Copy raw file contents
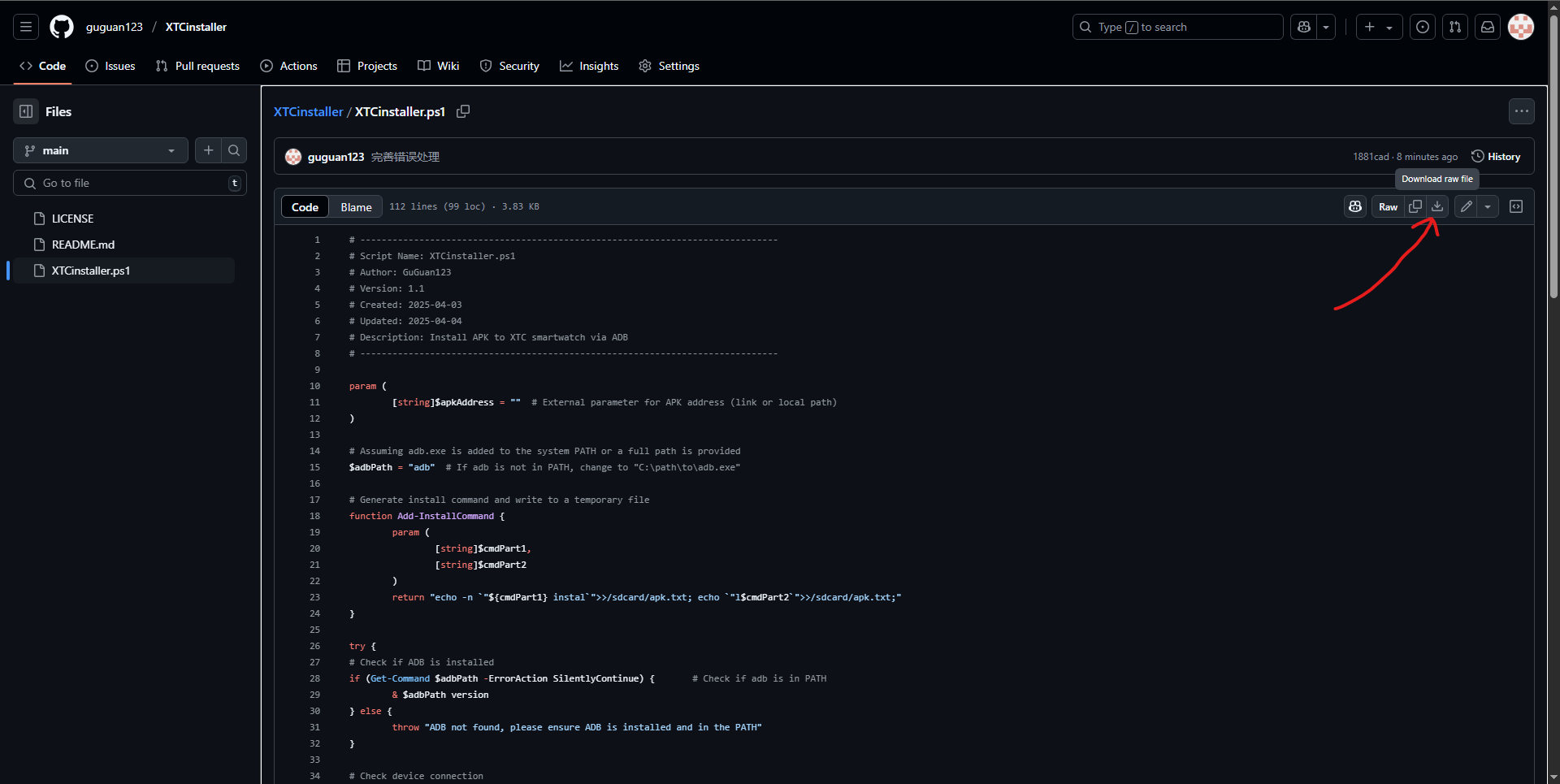Screen dimensions: 1560x784 pos(1415,206)
